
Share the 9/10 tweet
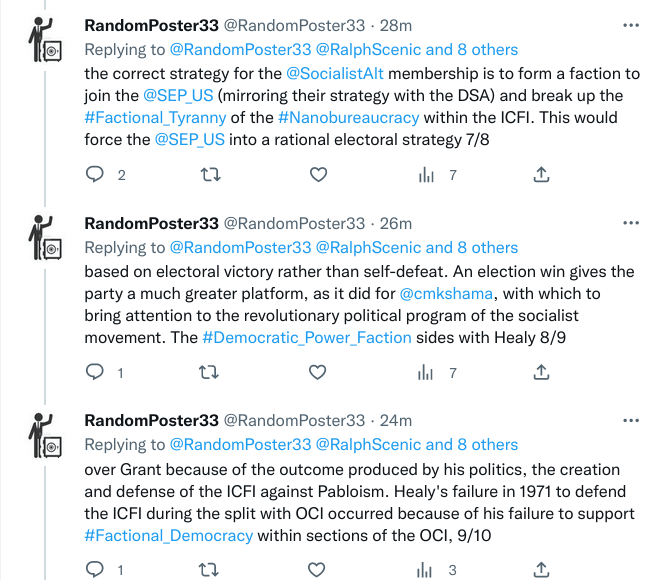coord(540,569)
